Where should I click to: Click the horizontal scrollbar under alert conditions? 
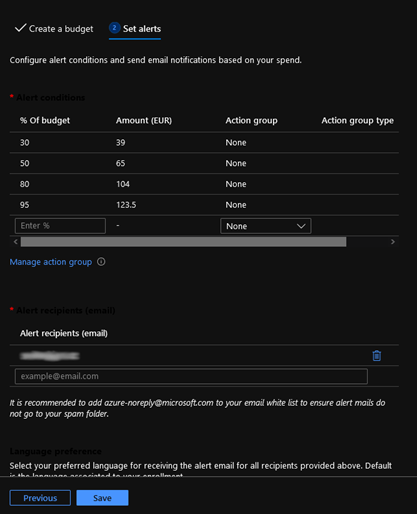pos(183,242)
